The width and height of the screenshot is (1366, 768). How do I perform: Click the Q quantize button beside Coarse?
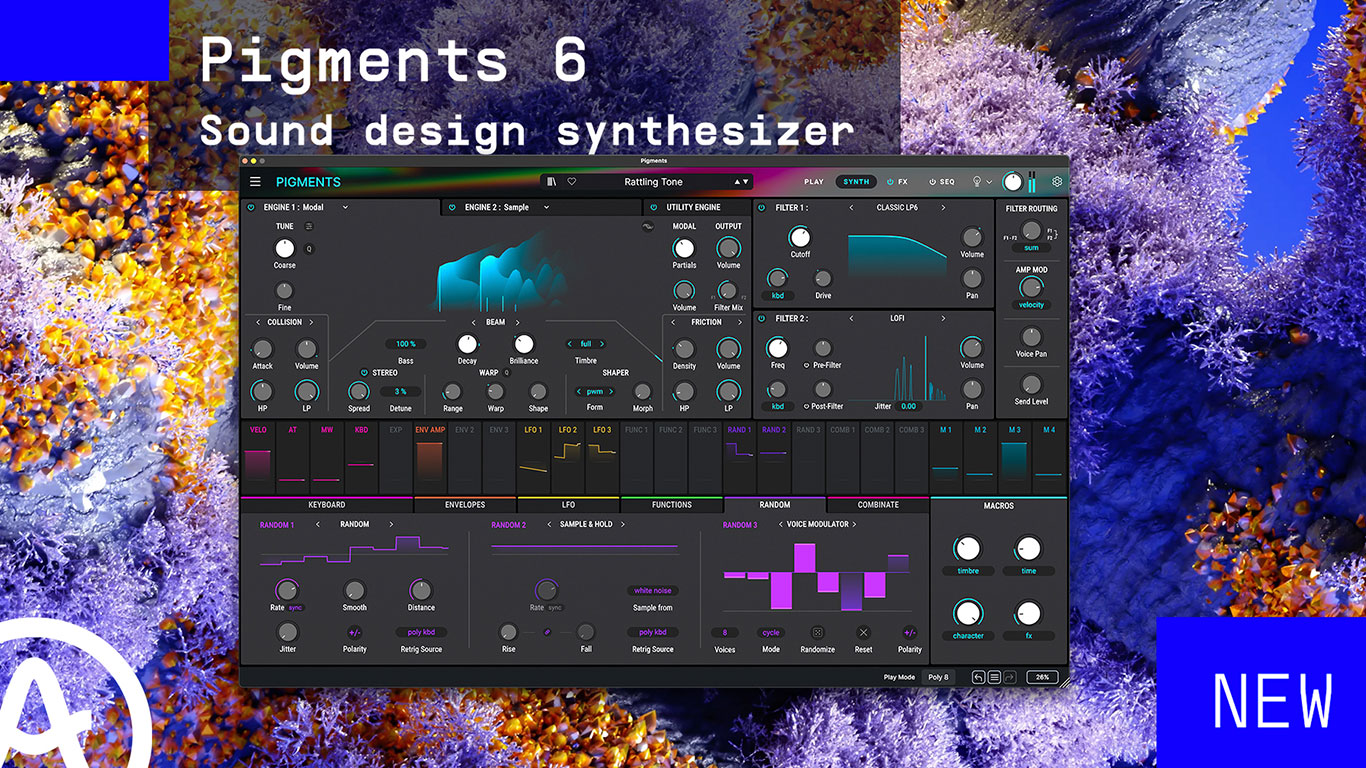(x=309, y=249)
